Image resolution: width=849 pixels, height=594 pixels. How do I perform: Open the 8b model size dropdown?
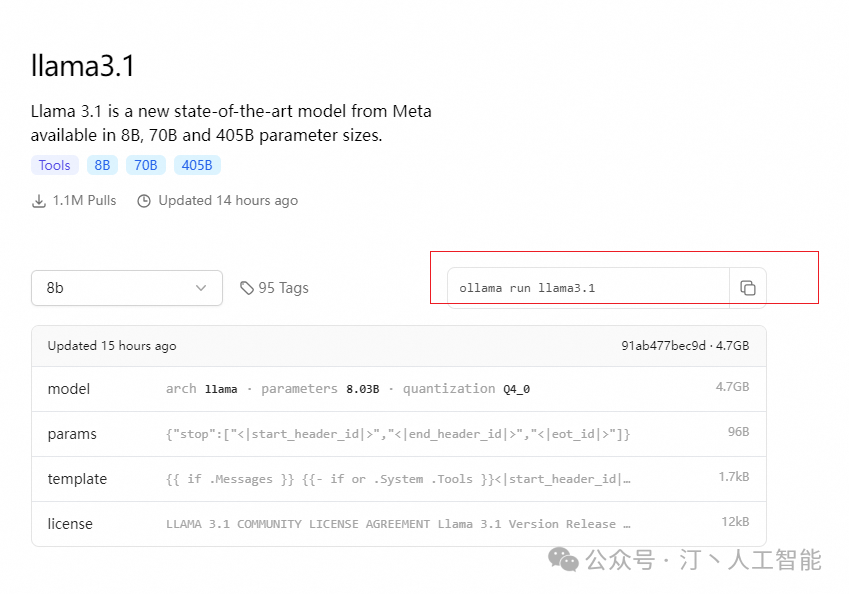click(126, 288)
